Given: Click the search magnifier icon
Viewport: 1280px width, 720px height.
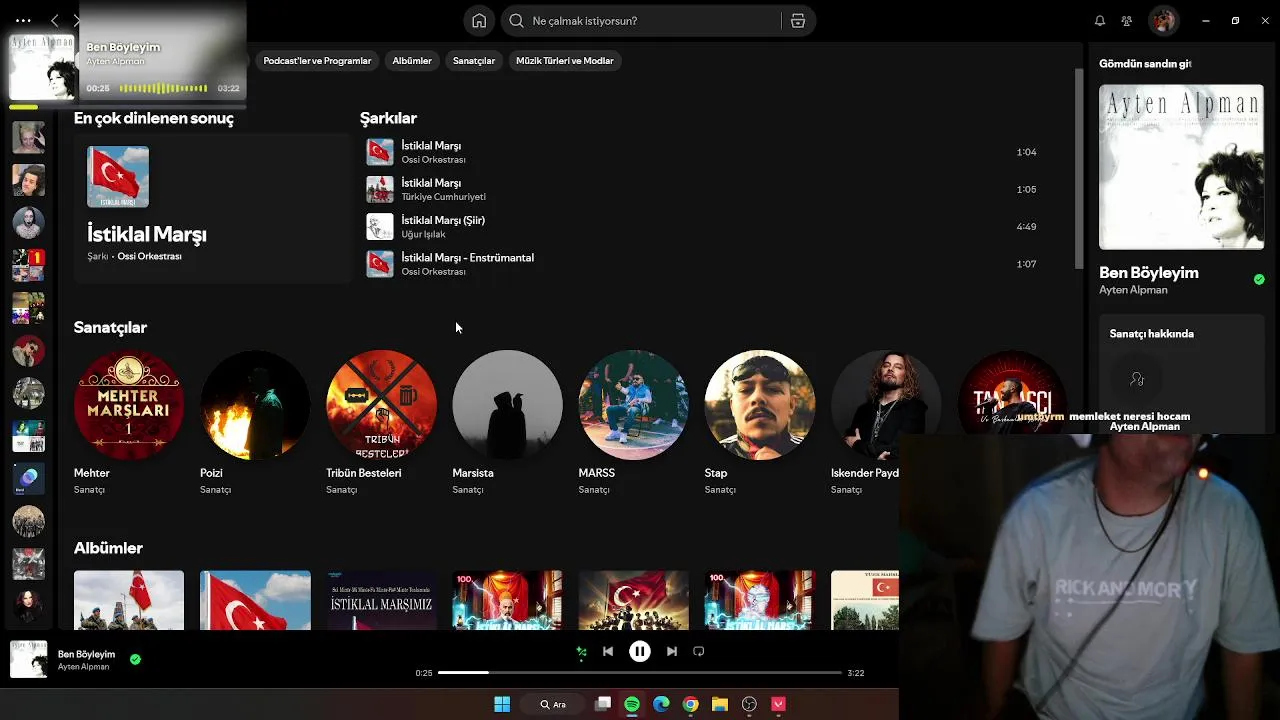Looking at the screenshot, I should tap(517, 21).
